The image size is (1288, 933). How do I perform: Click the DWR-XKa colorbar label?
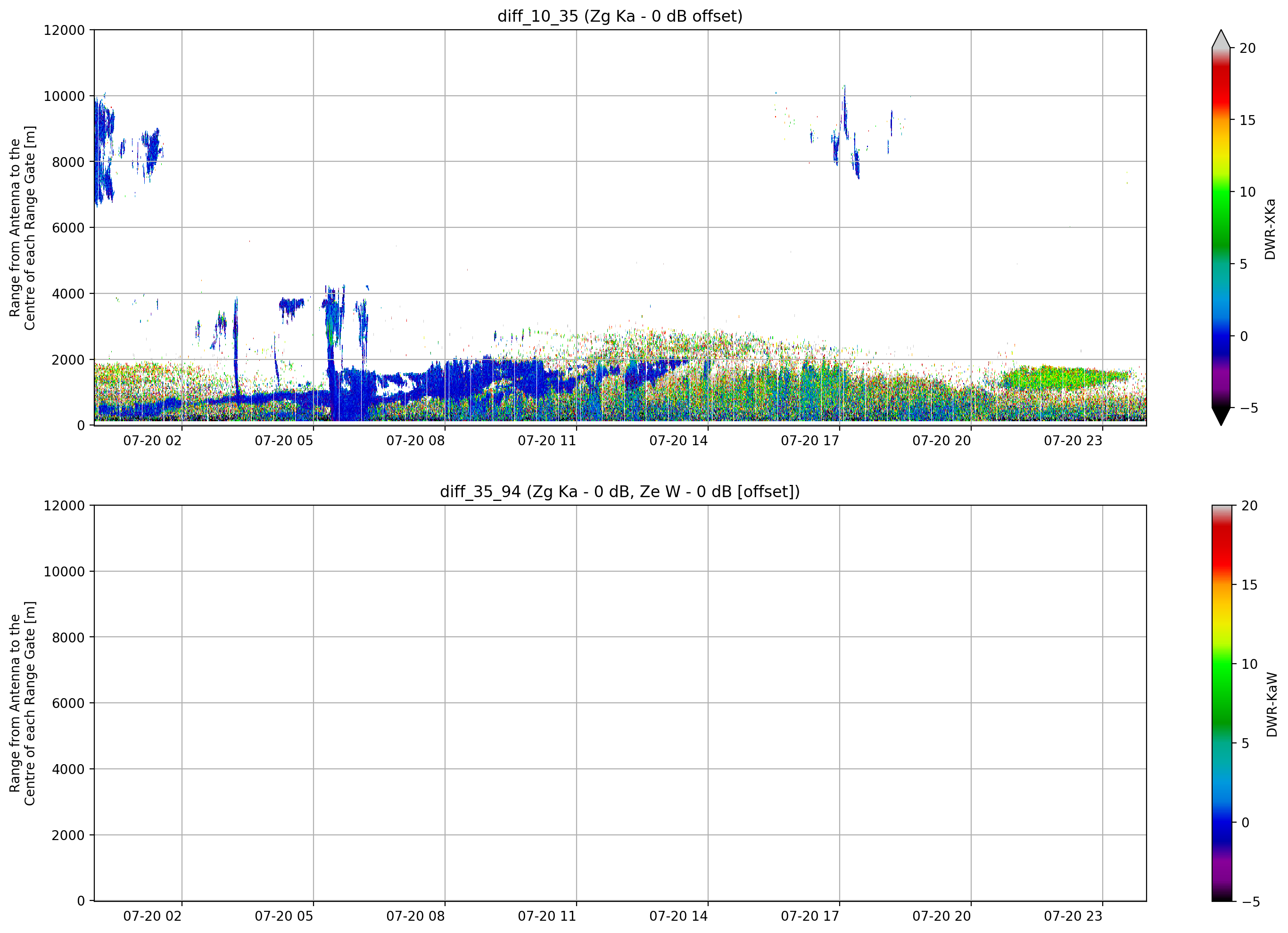pyautogui.click(x=1271, y=229)
